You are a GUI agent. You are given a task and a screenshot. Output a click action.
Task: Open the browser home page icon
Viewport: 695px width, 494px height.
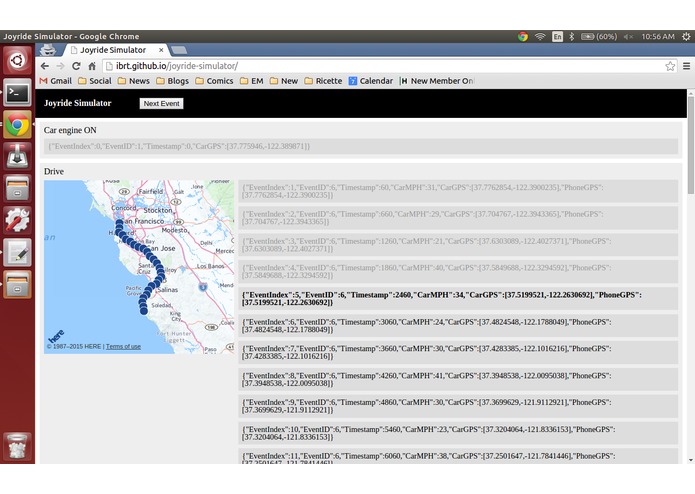pos(92,66)
